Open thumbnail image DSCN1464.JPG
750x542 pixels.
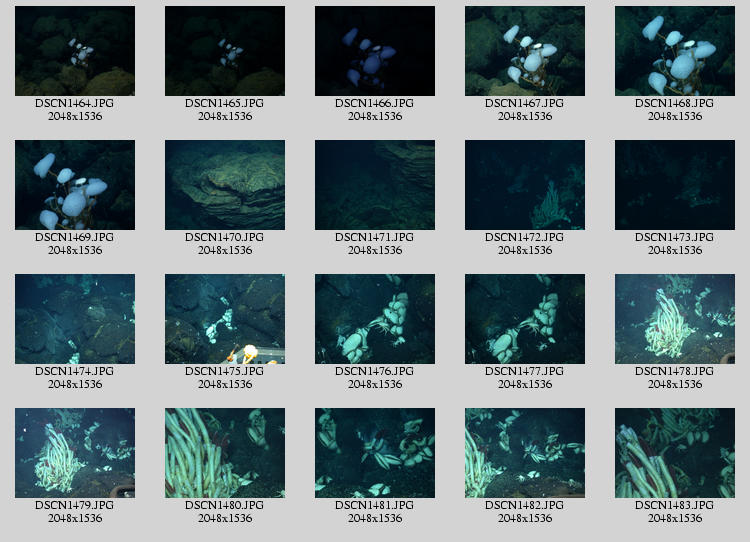75,51
